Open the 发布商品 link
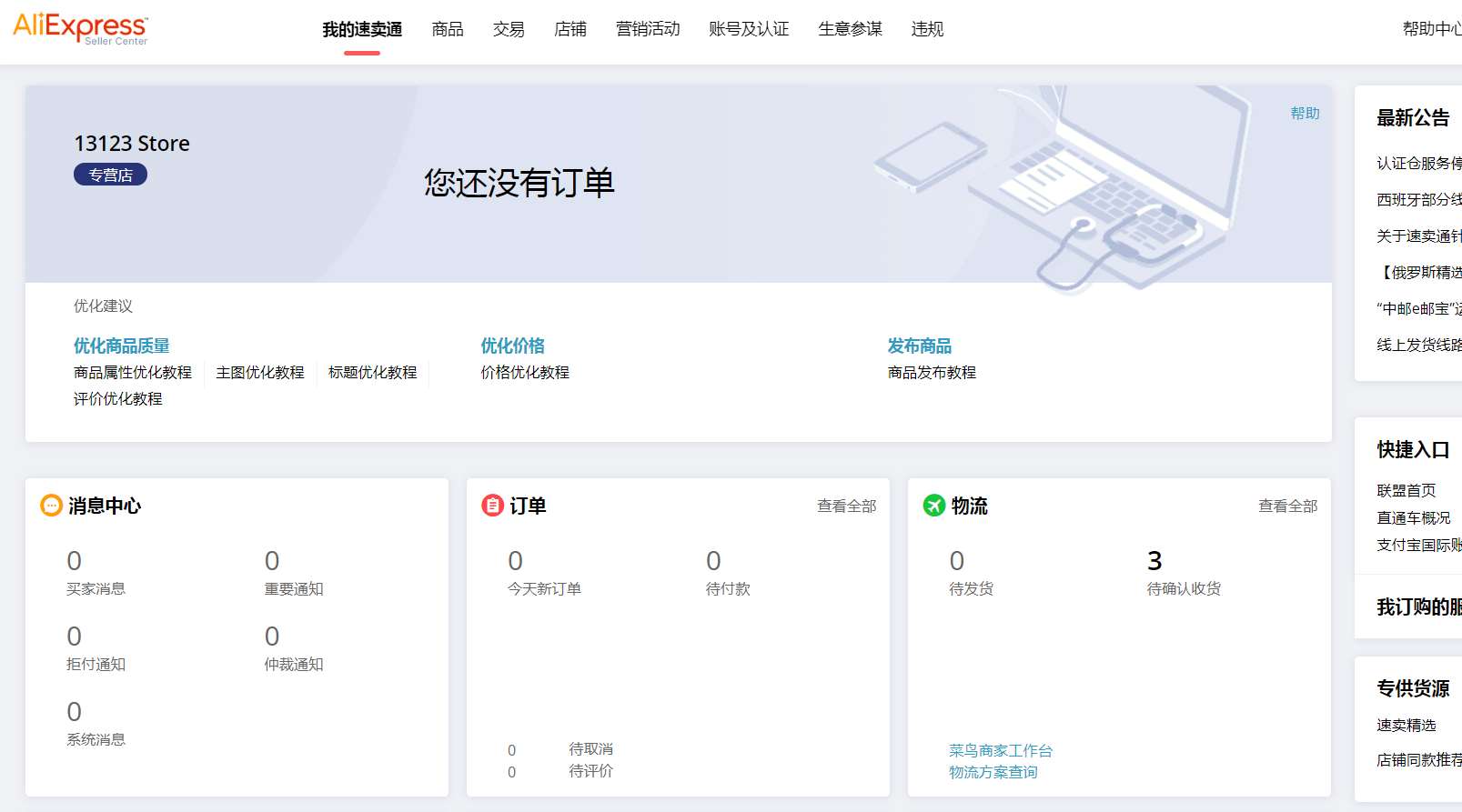Viewport: 1462px width, 812px height. pos(920,346)
